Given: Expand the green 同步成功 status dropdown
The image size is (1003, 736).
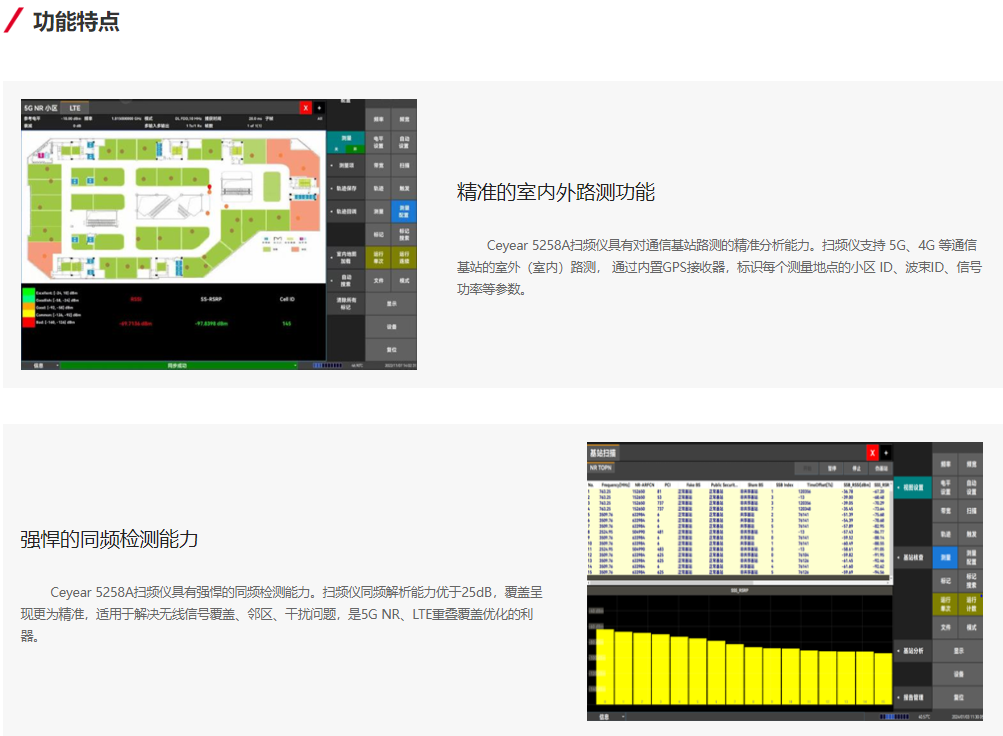Looking at the screenshot, I should coord(180,366).
